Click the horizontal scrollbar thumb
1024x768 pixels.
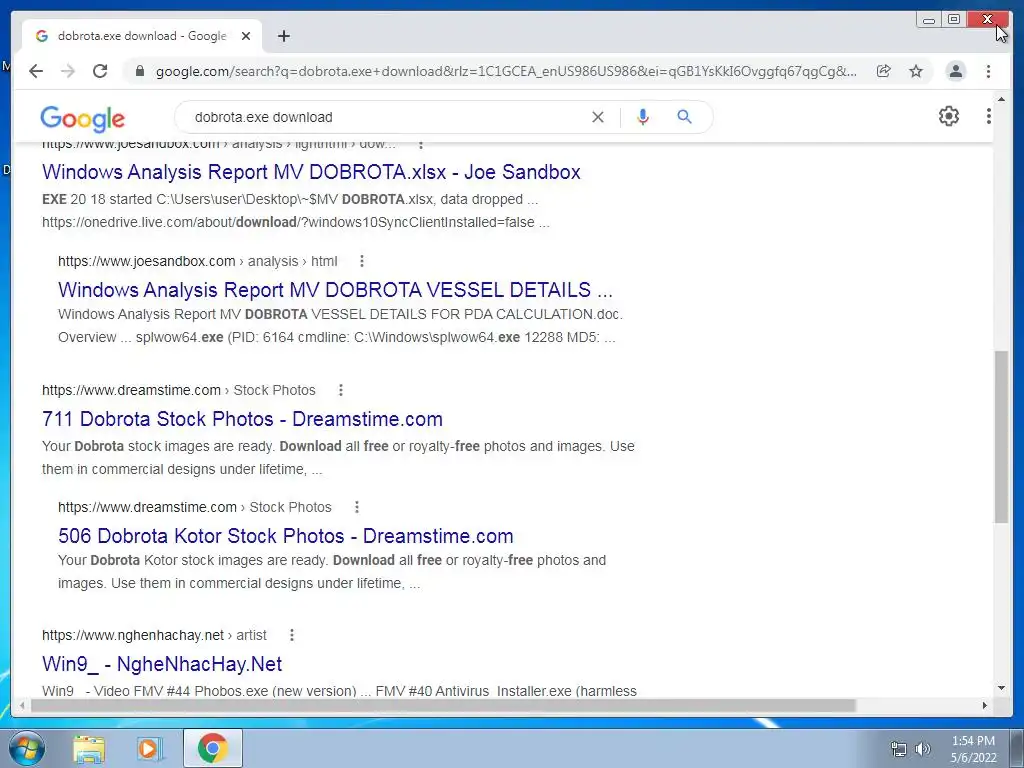tap(443, 705)
